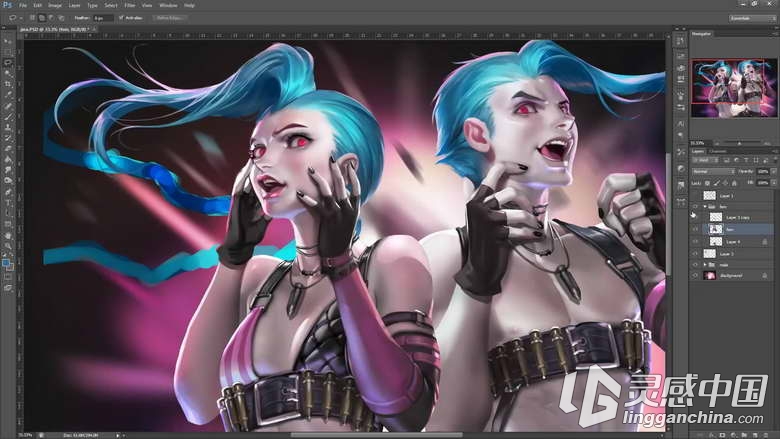Screen dimensions: 780x439
Task: Open the Essentials workspace dropdown
Action: pos(752,18)
